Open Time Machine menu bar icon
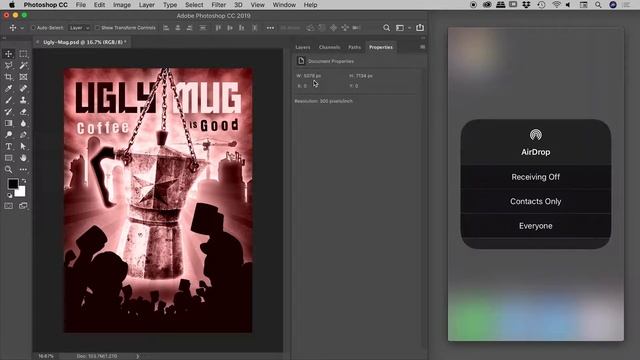 [x=541, y=5]
